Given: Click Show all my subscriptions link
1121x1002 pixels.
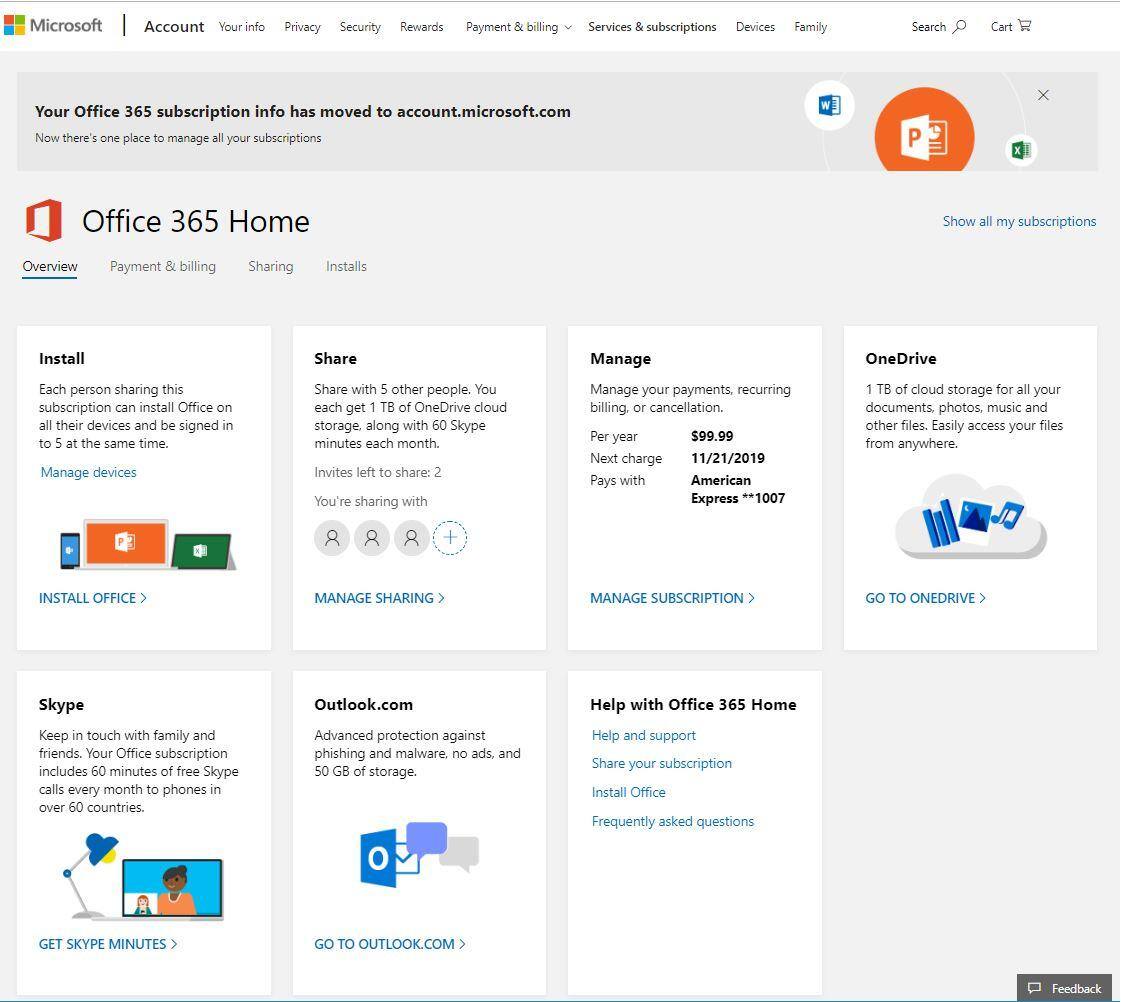Looking at the screenshot, I should point(1019,221).
